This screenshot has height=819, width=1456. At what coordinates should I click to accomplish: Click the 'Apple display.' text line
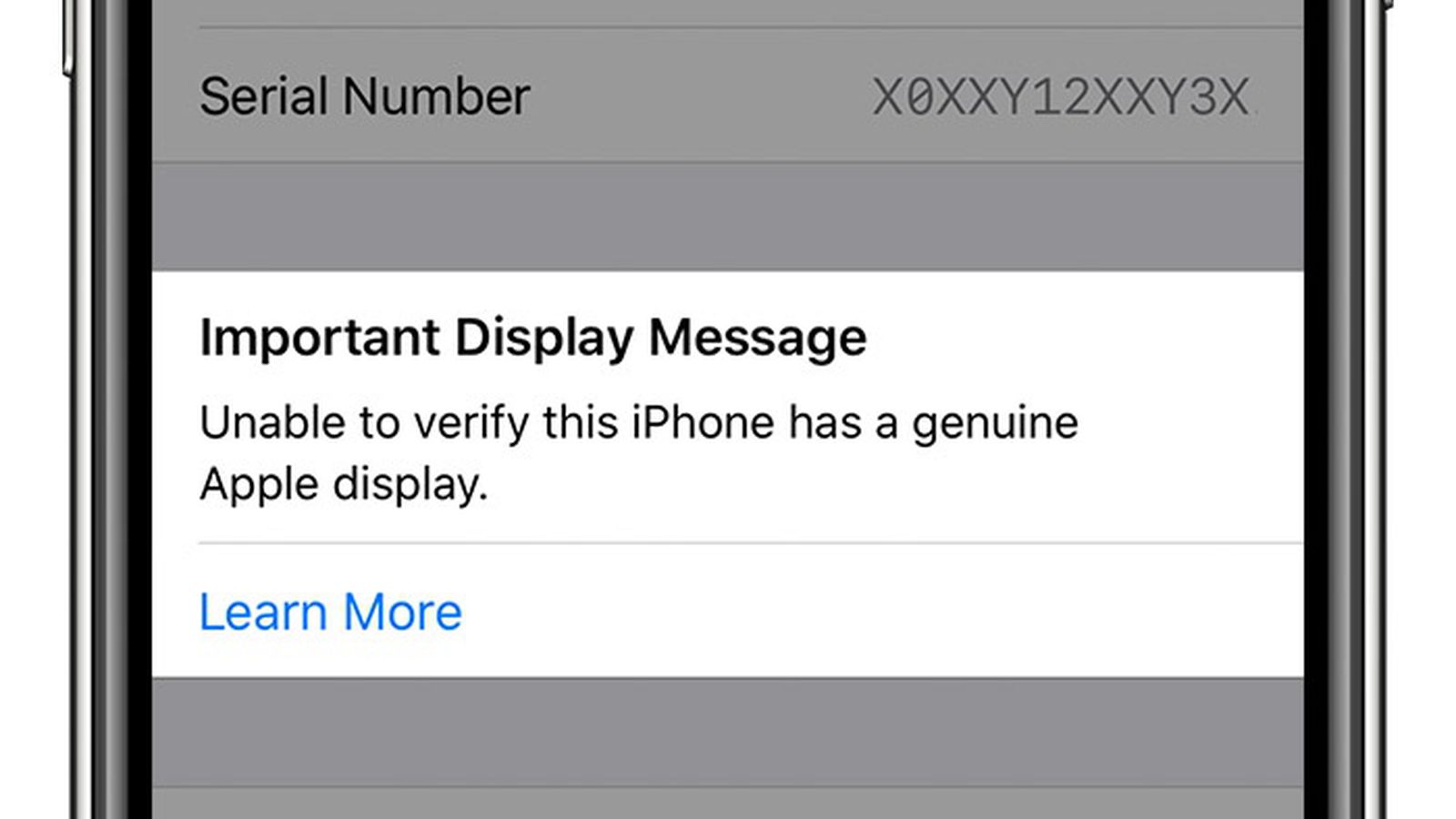coord(344,484)
